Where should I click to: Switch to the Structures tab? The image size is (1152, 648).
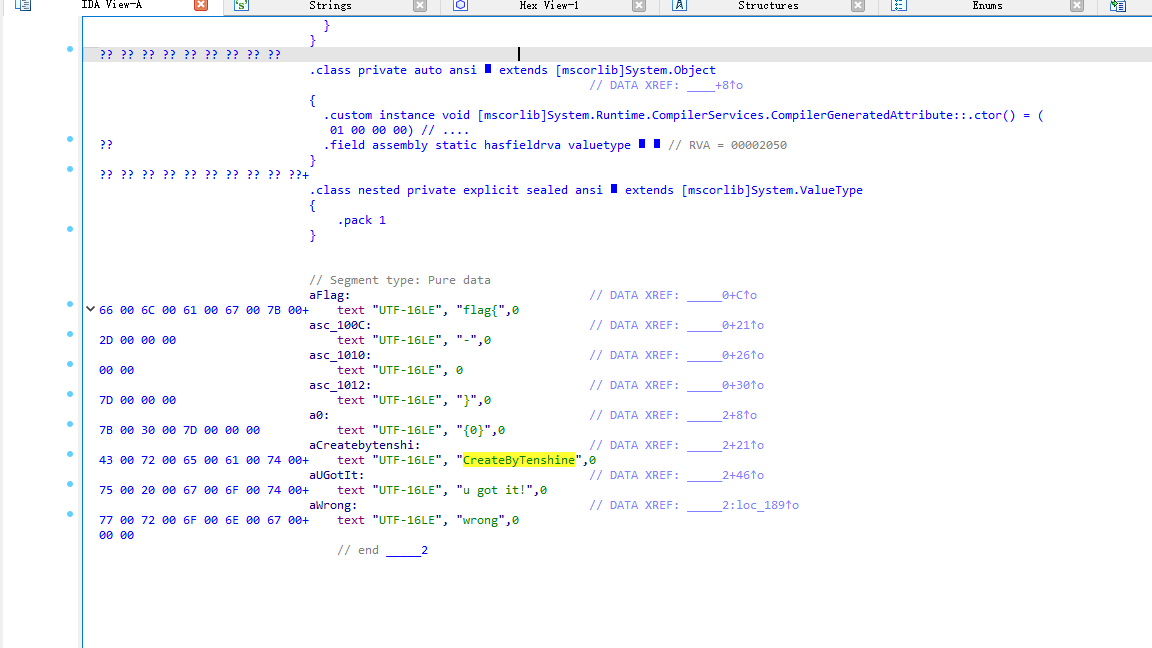click(x=768, y=6)
